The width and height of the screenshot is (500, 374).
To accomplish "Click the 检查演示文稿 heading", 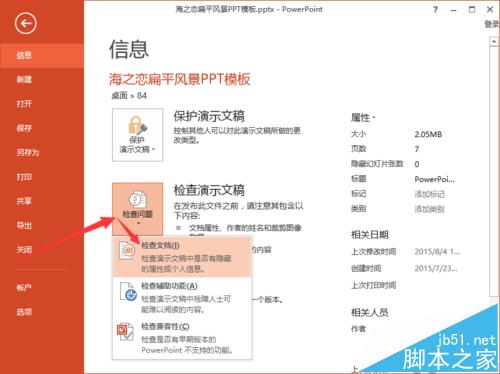I will [x=209, y=190].
